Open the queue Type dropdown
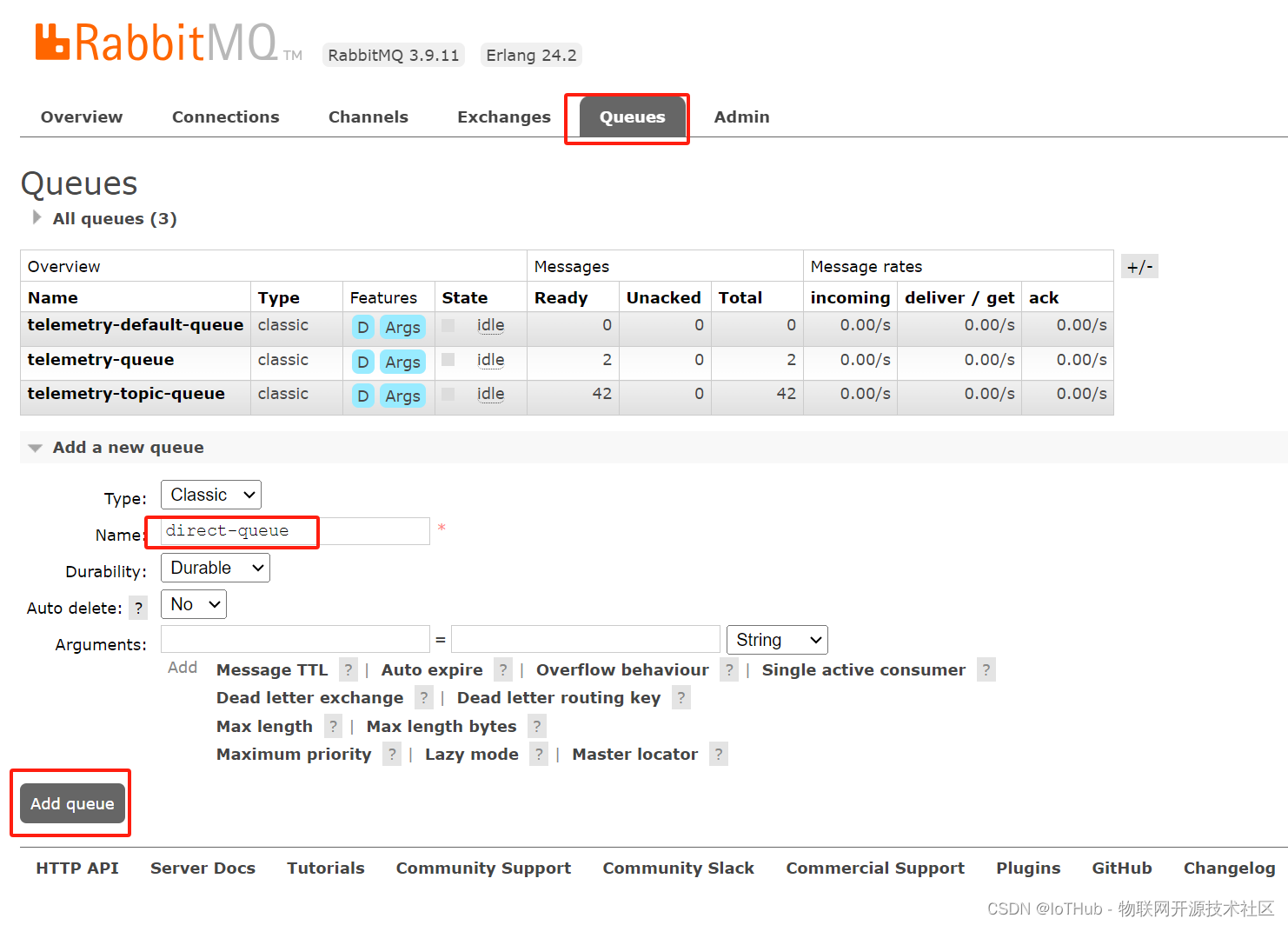 [211, 495]
